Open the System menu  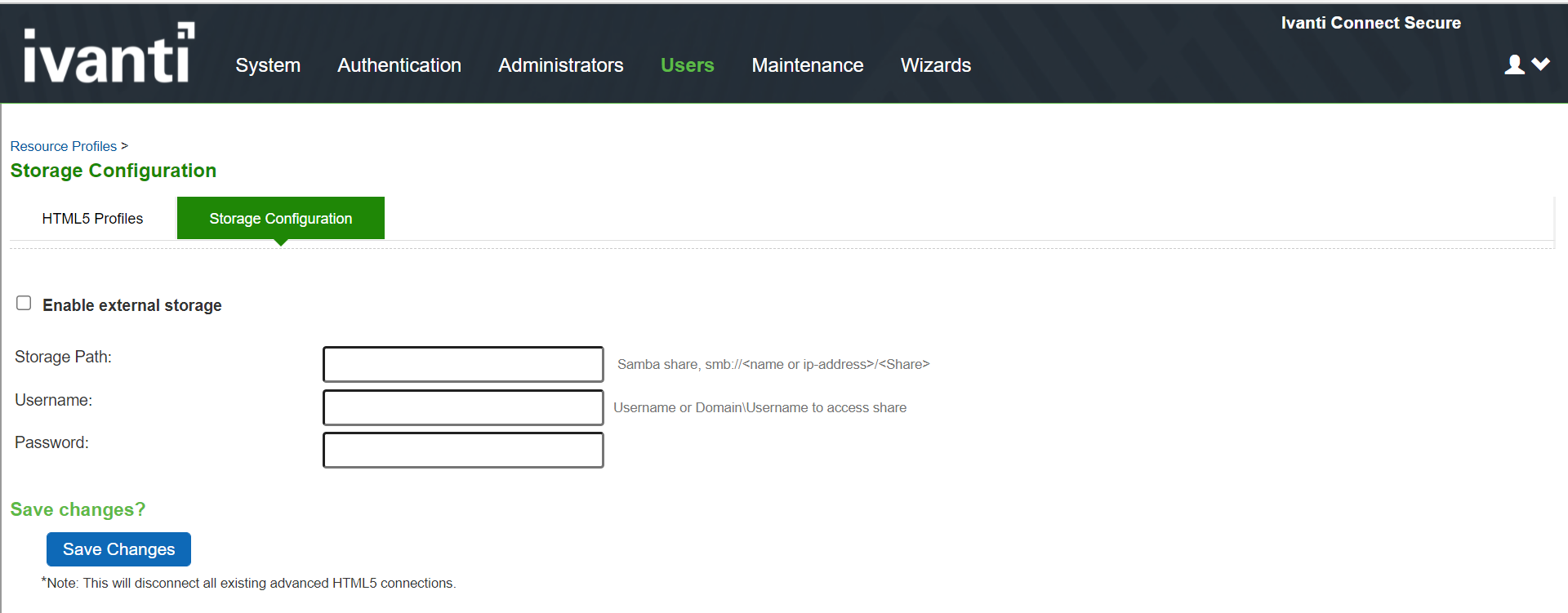click(x=268, y=65)
